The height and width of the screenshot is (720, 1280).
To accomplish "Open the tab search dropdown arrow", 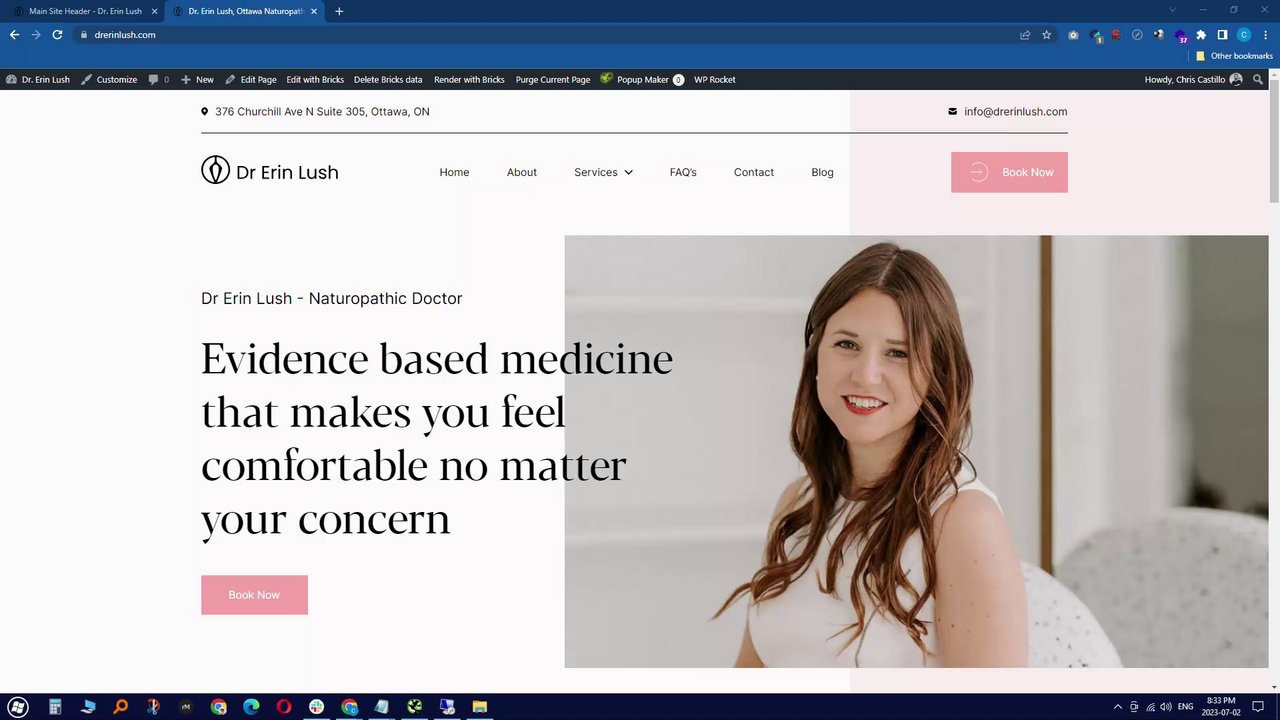I will pos(1173,10).
